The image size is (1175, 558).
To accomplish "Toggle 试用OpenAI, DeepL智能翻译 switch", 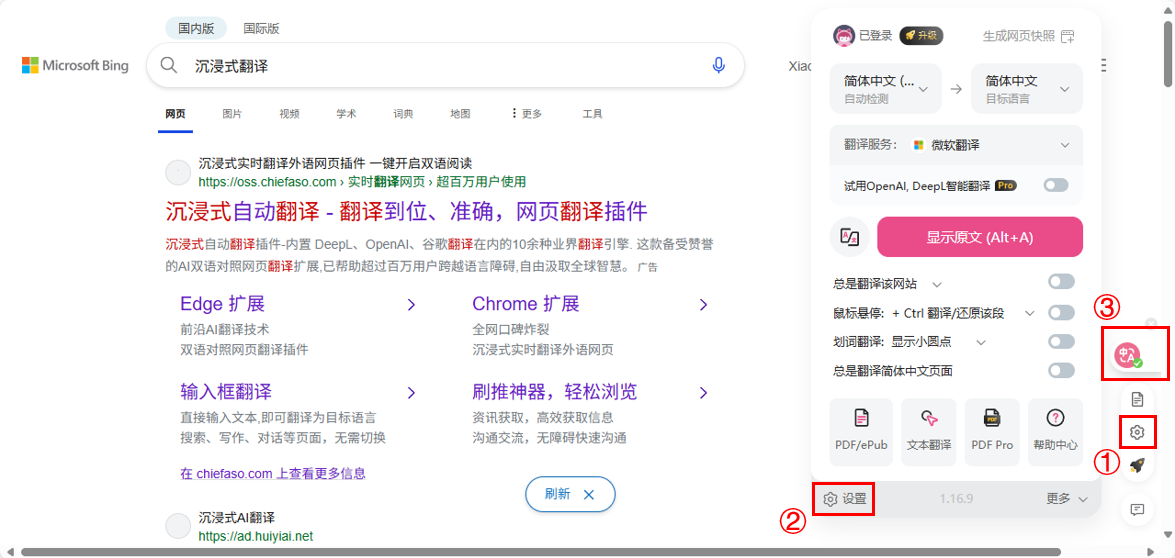I will pyautogui.click(x=1056, y=185).
